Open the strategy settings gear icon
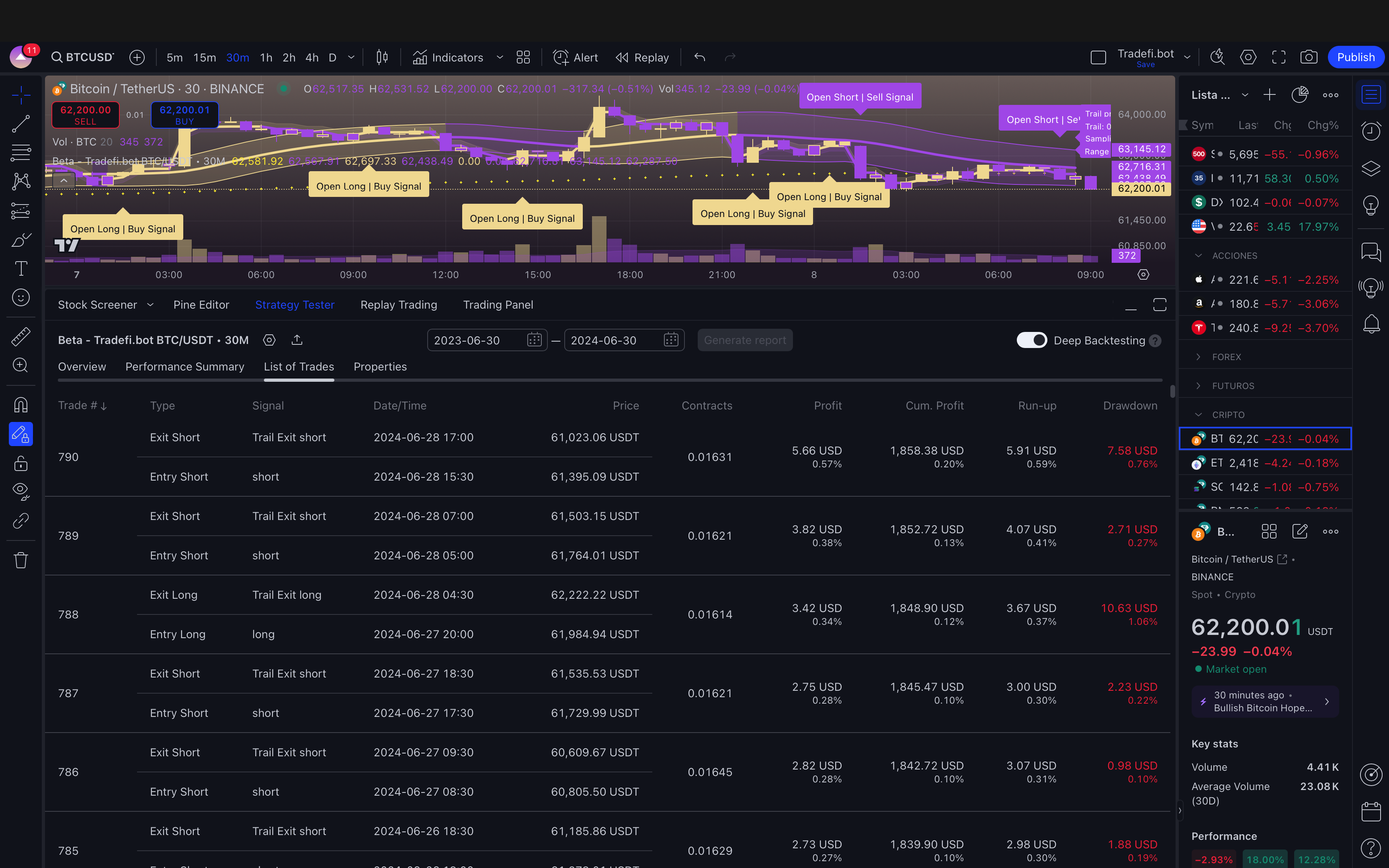 (x=269, y=340)
